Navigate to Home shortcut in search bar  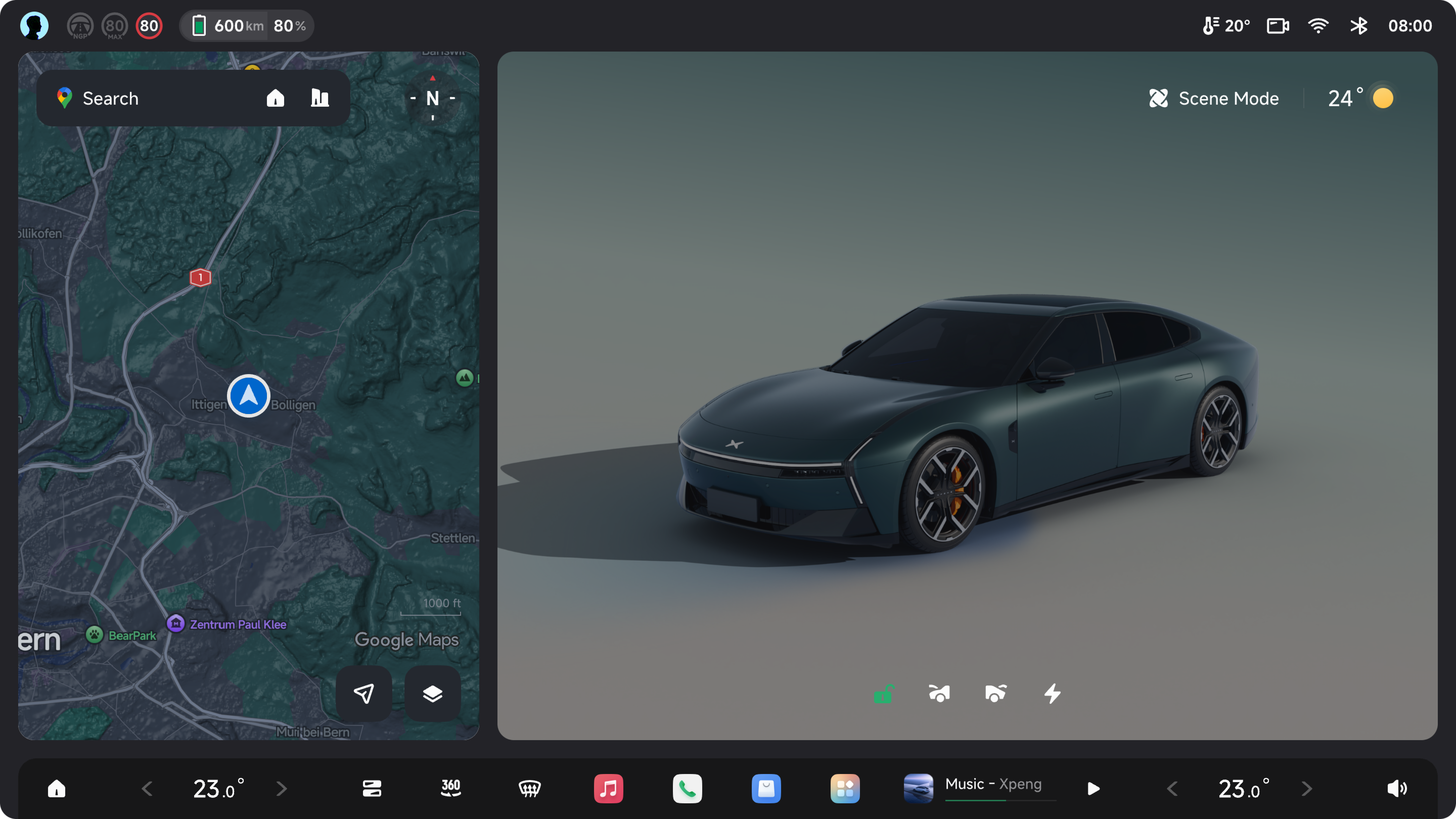point(275,98)
